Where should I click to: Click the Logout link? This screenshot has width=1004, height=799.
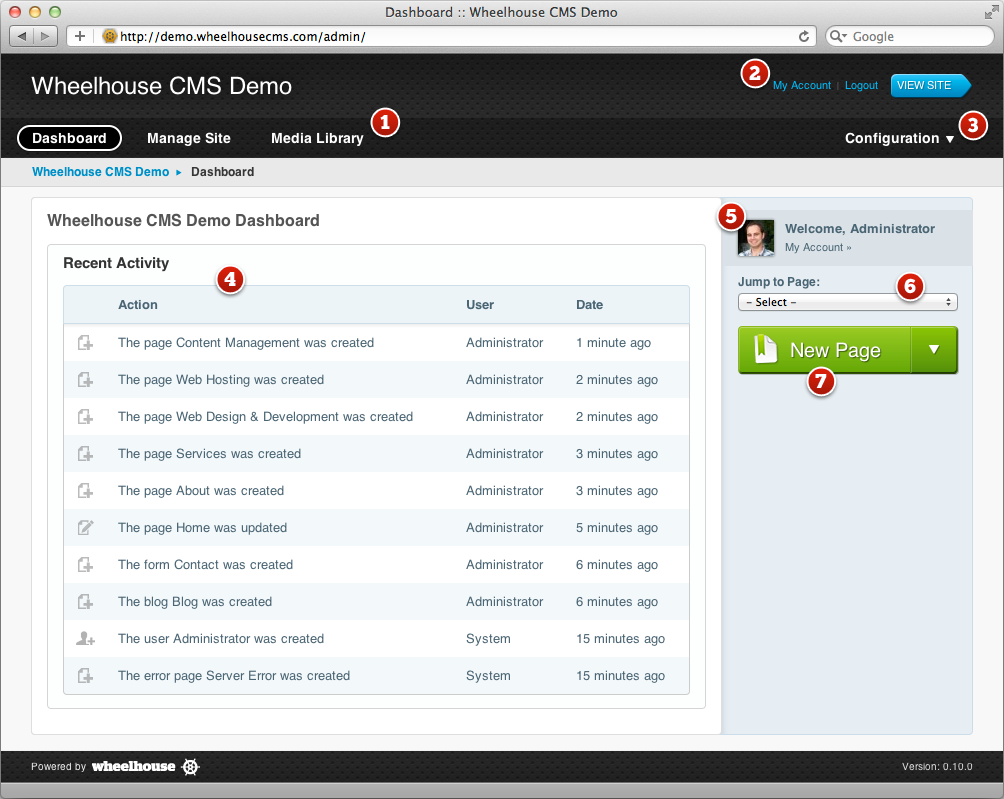tap(861, 85)
